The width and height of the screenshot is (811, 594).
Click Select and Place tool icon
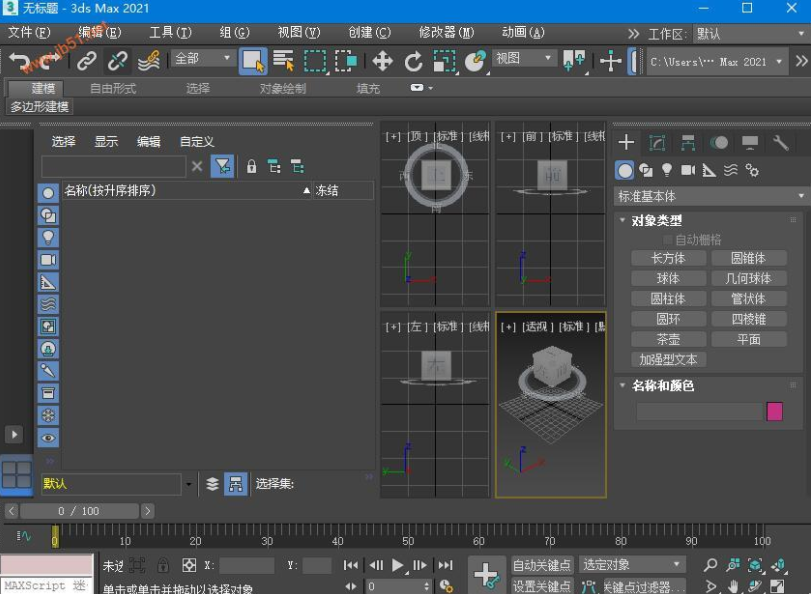point(475,62)
